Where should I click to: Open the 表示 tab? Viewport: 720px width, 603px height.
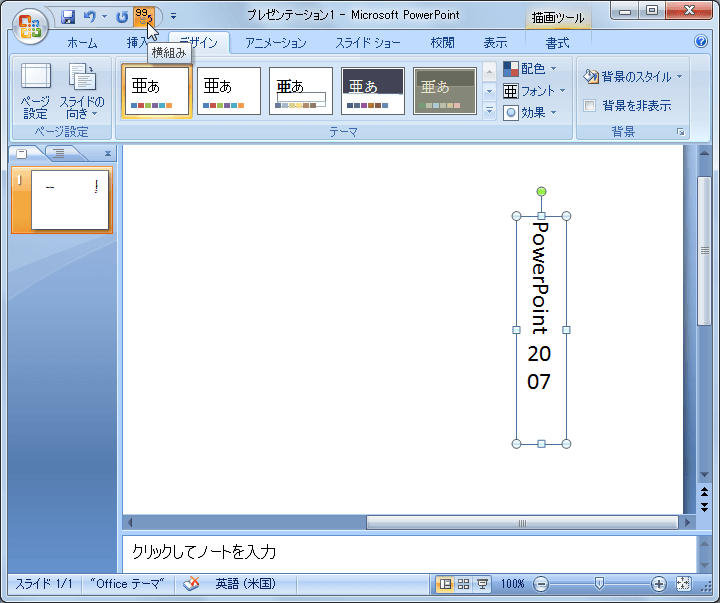495,43
